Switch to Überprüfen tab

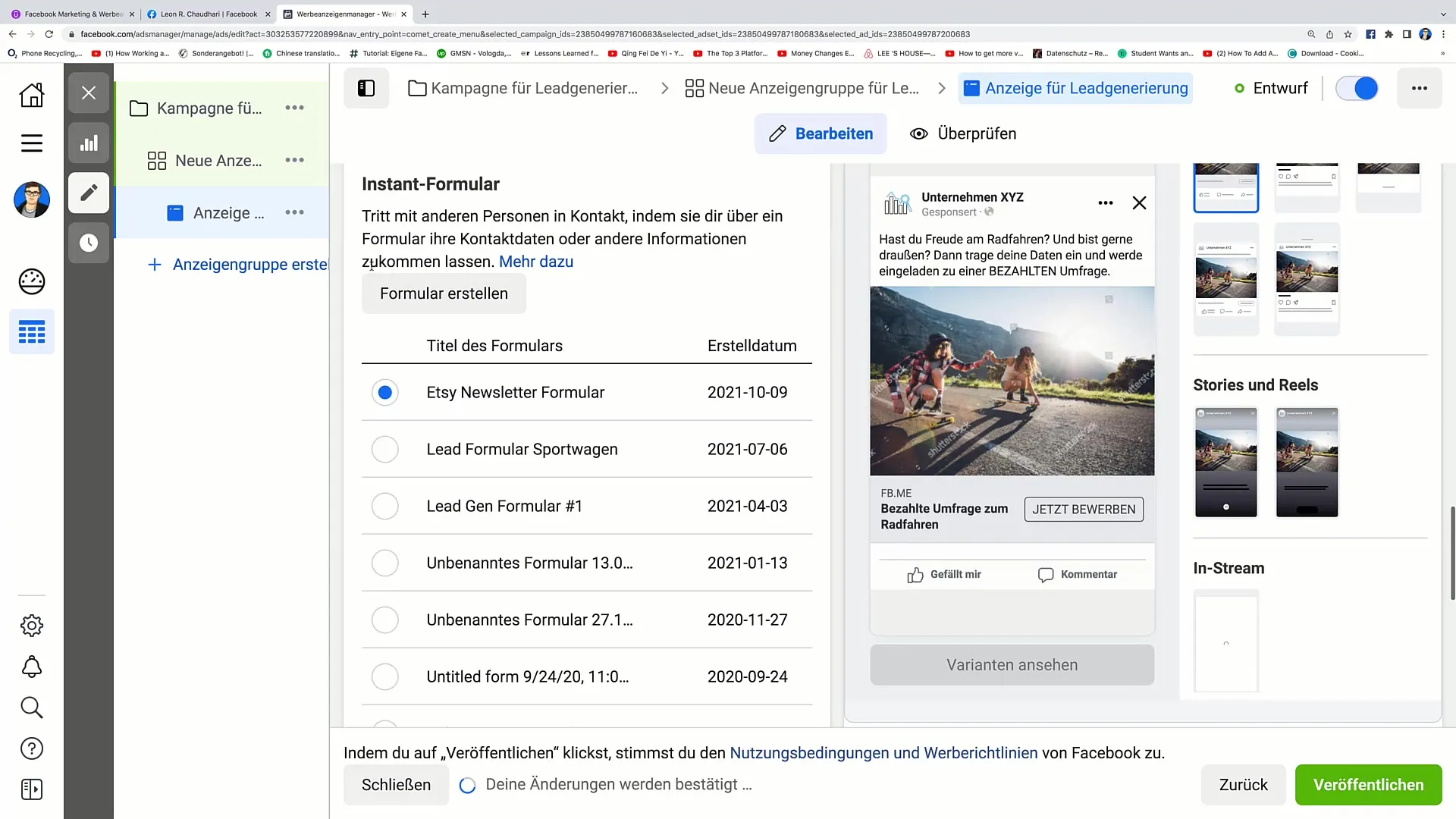click(963, 133)
